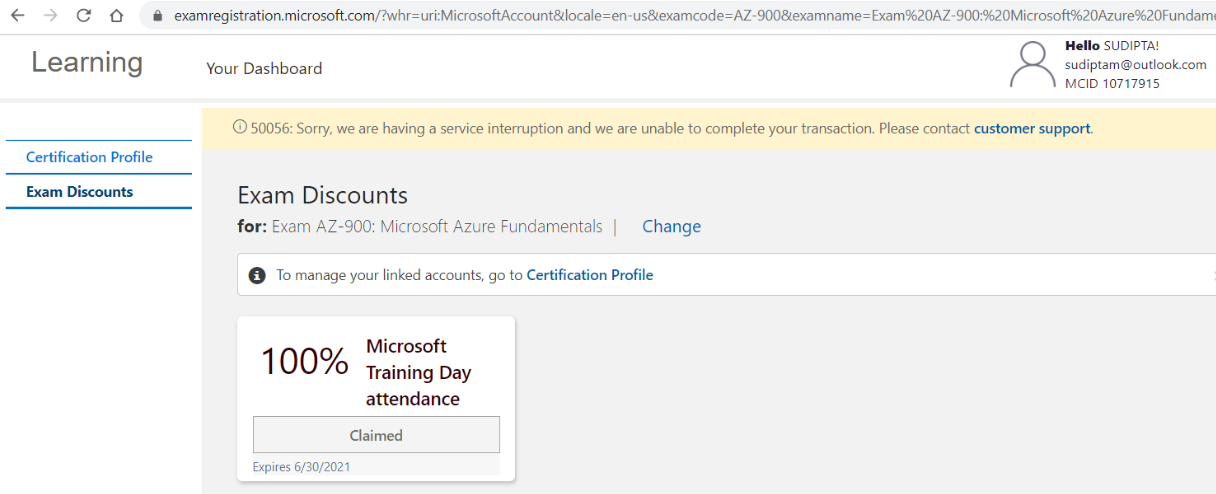Viewport: 1216px width, 494px height.
Task: View site security via the padlock icon
Action: click(x=157, y=16)
